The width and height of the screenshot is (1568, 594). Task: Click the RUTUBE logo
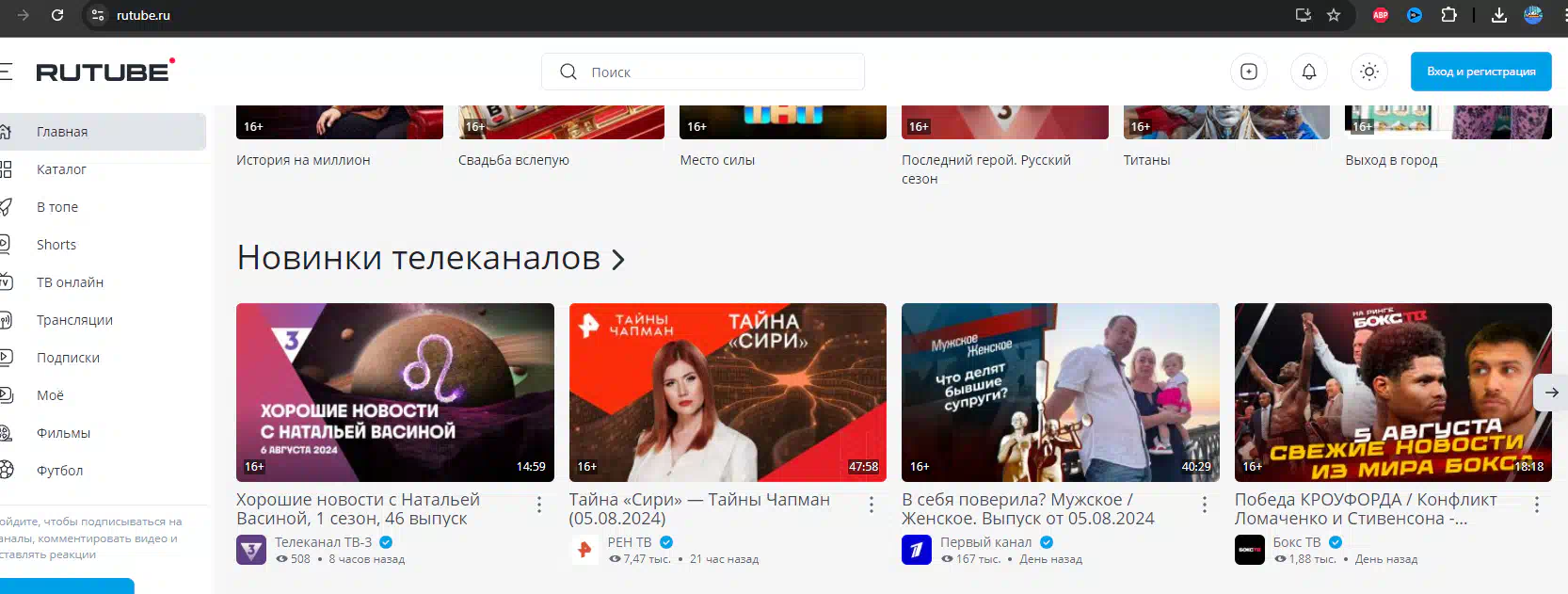104,72
